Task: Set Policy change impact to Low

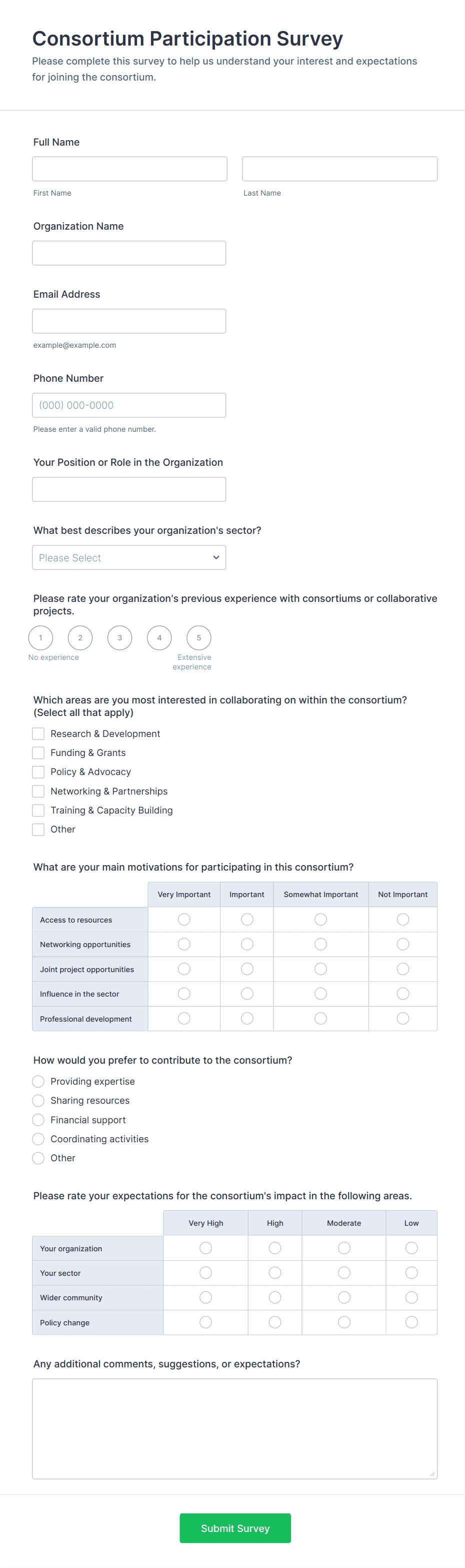Action: click(411, 1322)
